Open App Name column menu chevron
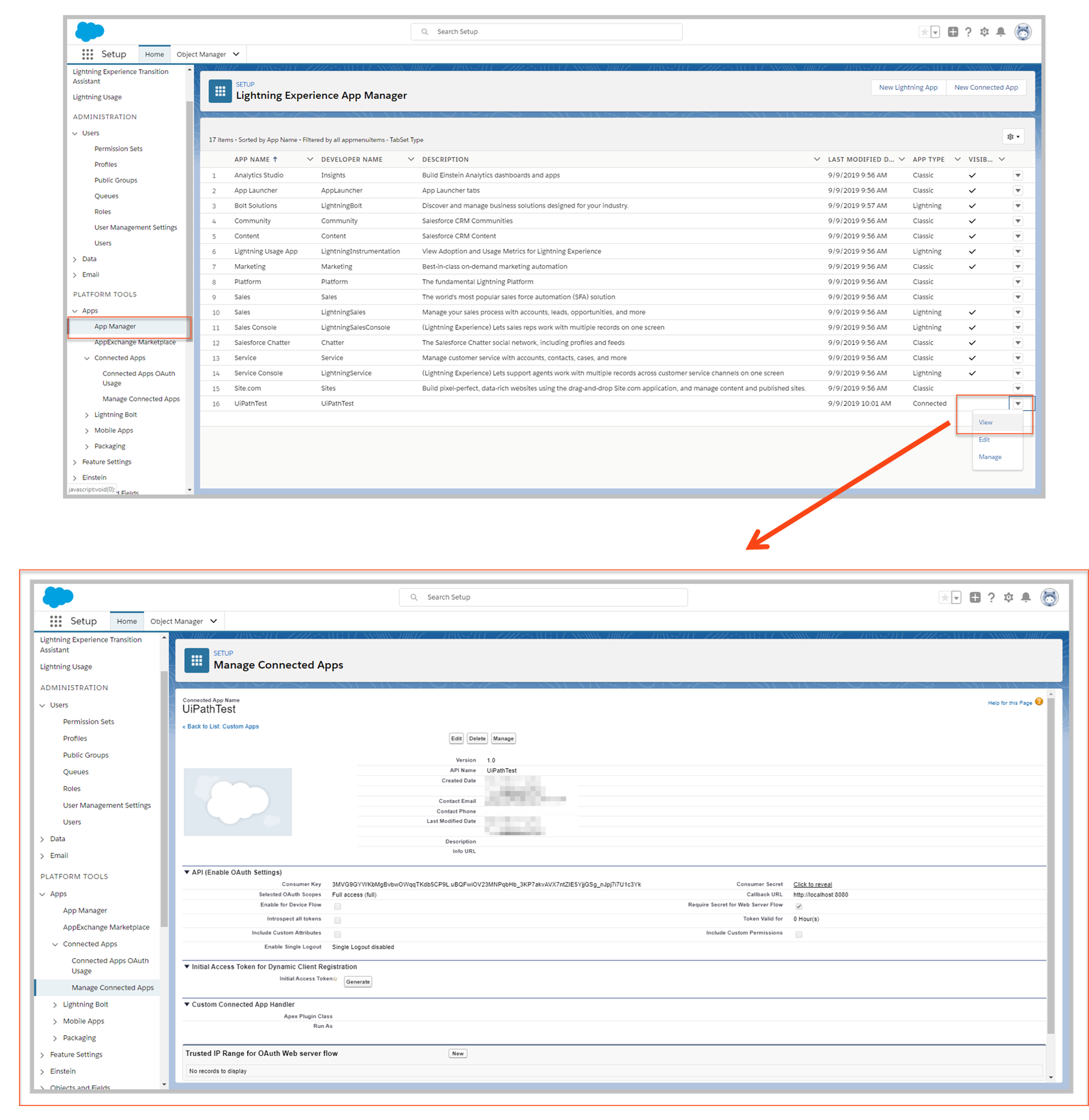 [310, 159]
